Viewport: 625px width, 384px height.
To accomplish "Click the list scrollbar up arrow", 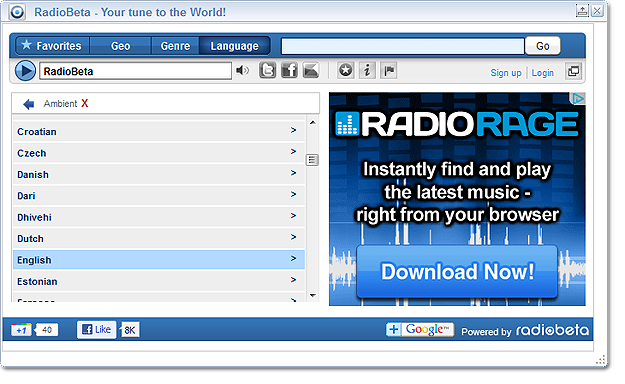I will point(312,123).
